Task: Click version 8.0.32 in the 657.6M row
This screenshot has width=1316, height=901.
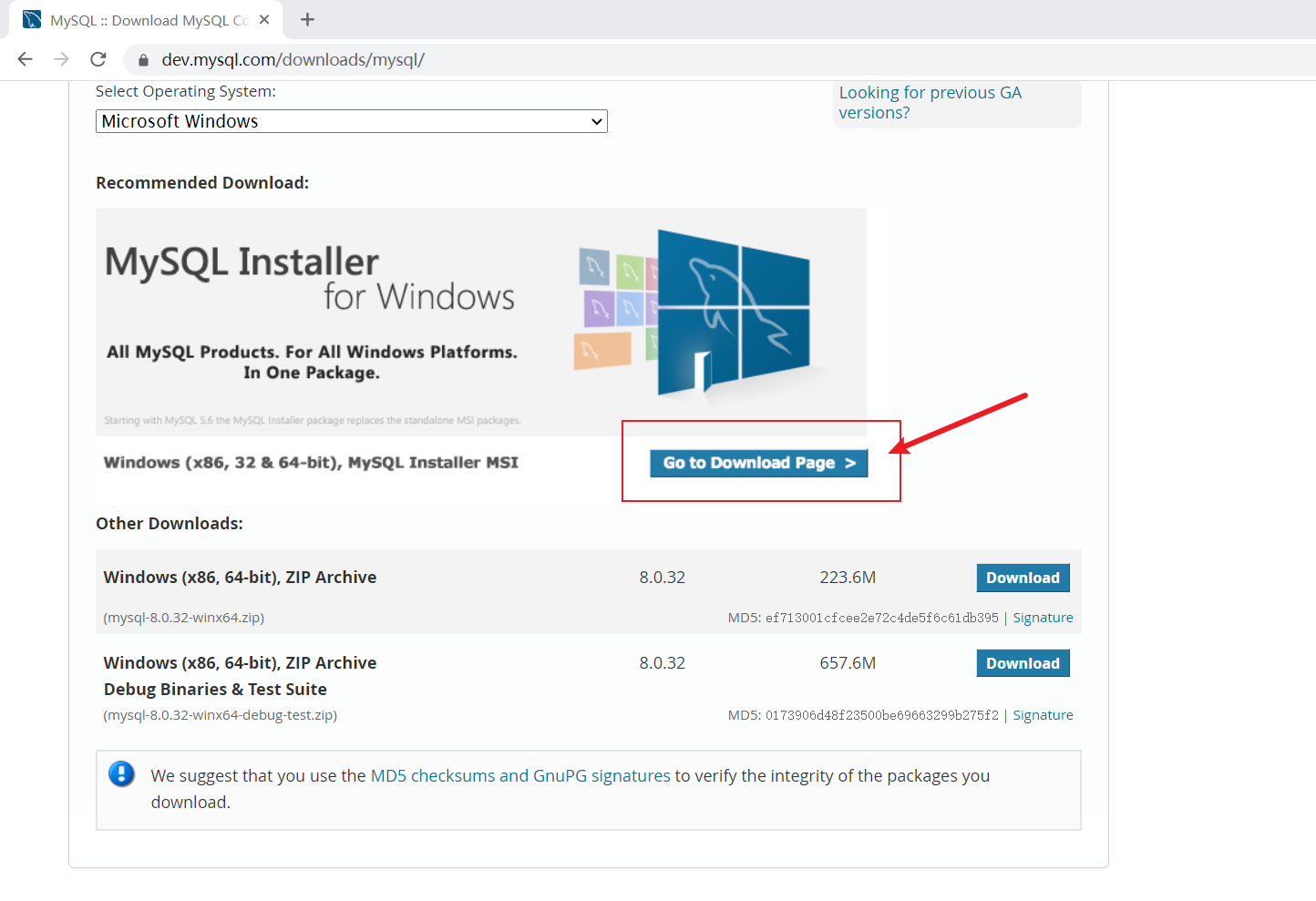Action: click(x=663, y=663)
